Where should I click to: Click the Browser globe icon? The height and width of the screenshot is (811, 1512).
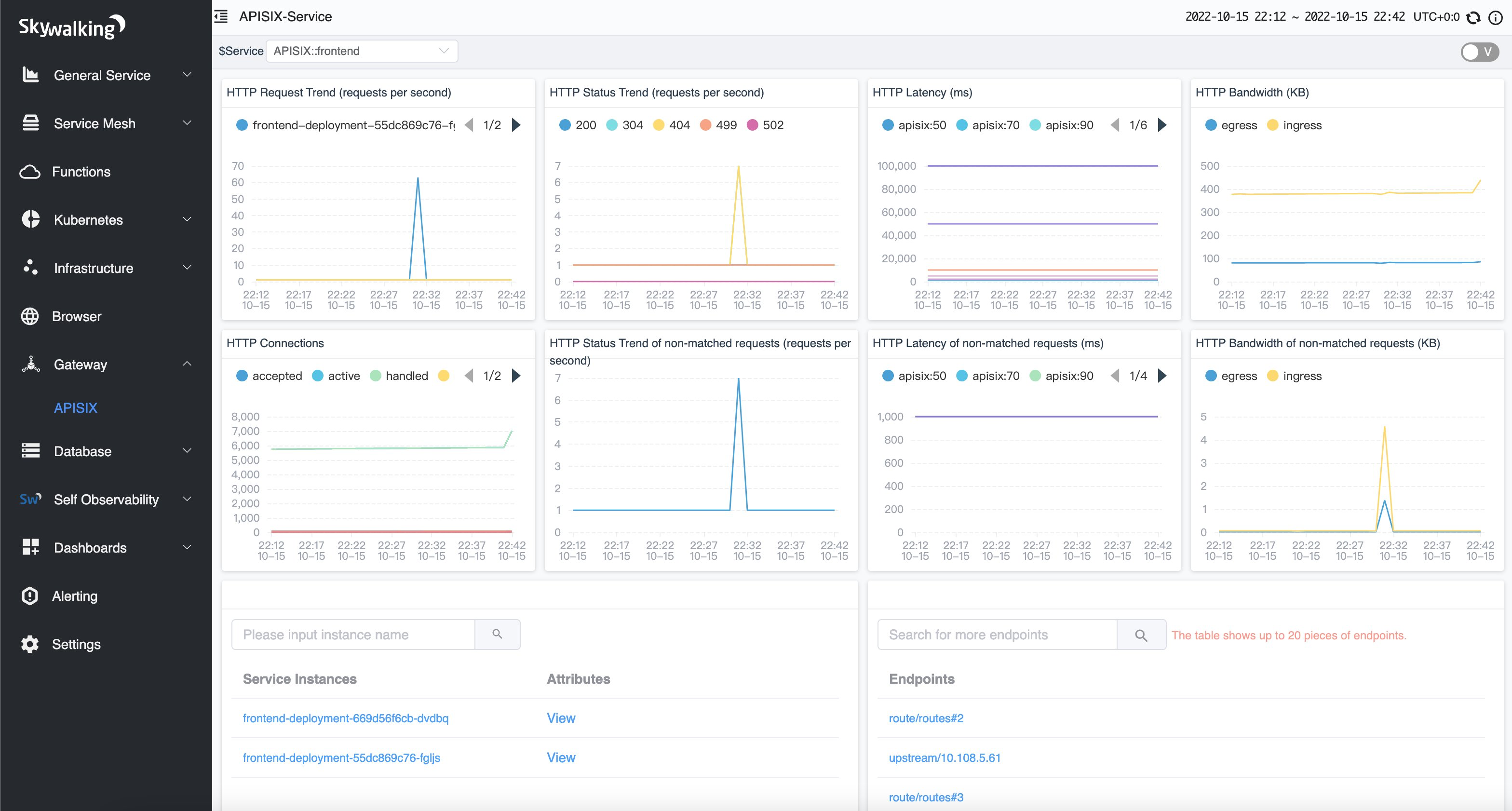click(x=30, y=316)
